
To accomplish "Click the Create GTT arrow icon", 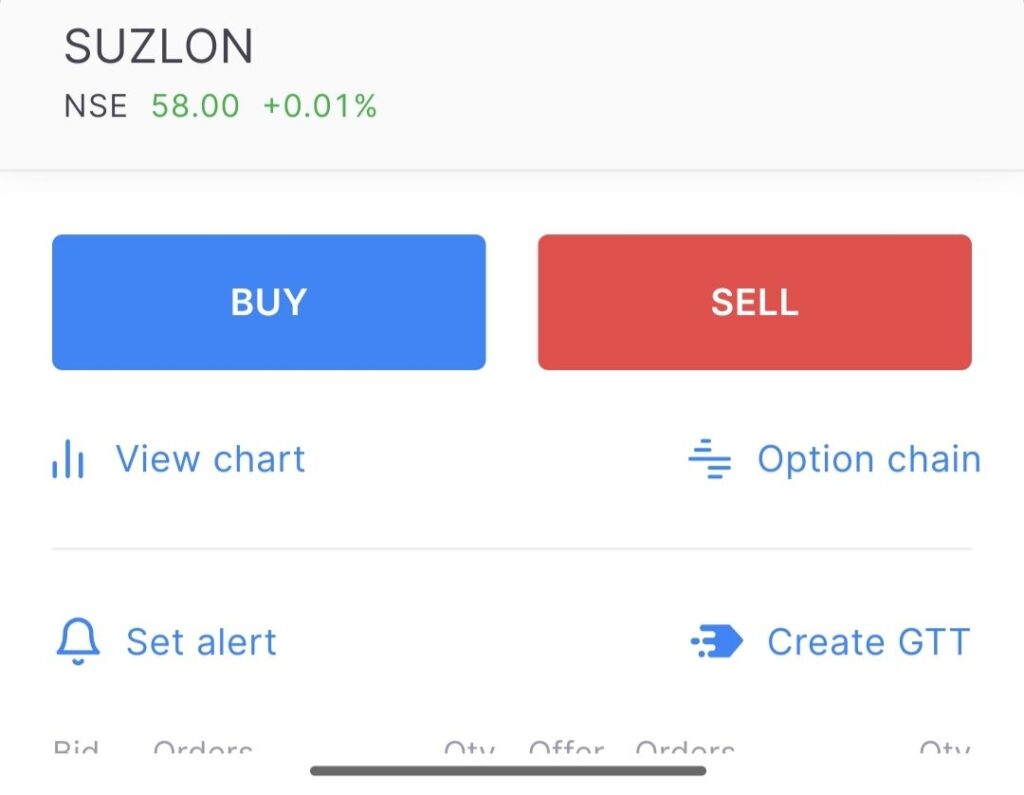I will pyautogui.click(x=718, y=641).
